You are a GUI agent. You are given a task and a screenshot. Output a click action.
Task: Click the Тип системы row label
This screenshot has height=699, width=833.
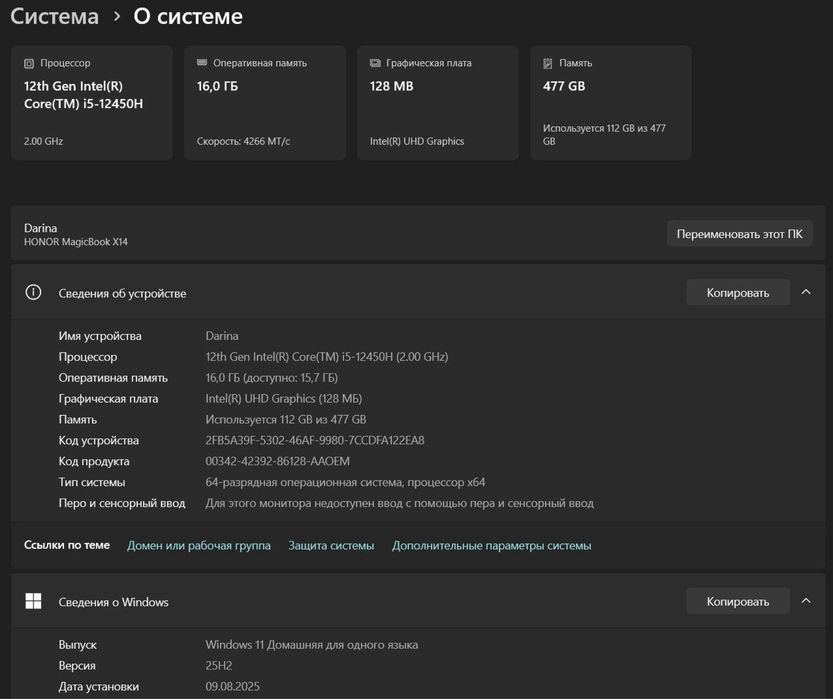click(92, 482)
